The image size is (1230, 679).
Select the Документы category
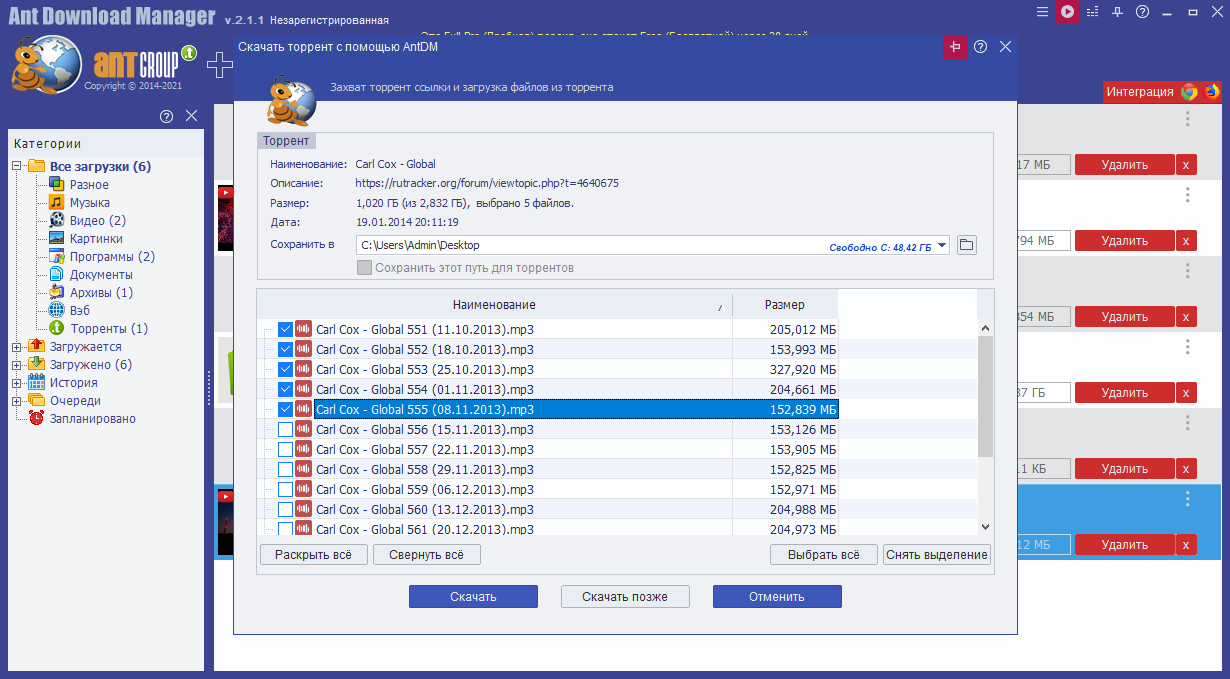[x=101, y=275]
